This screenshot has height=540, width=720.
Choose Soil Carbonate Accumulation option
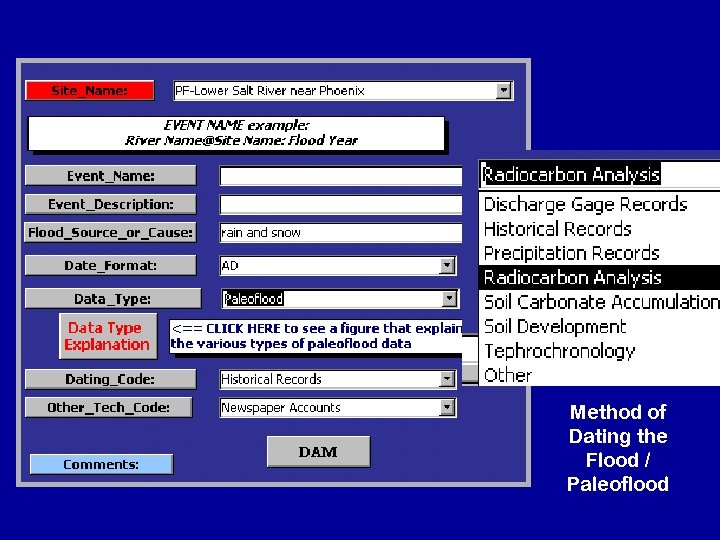click(599, 302)
